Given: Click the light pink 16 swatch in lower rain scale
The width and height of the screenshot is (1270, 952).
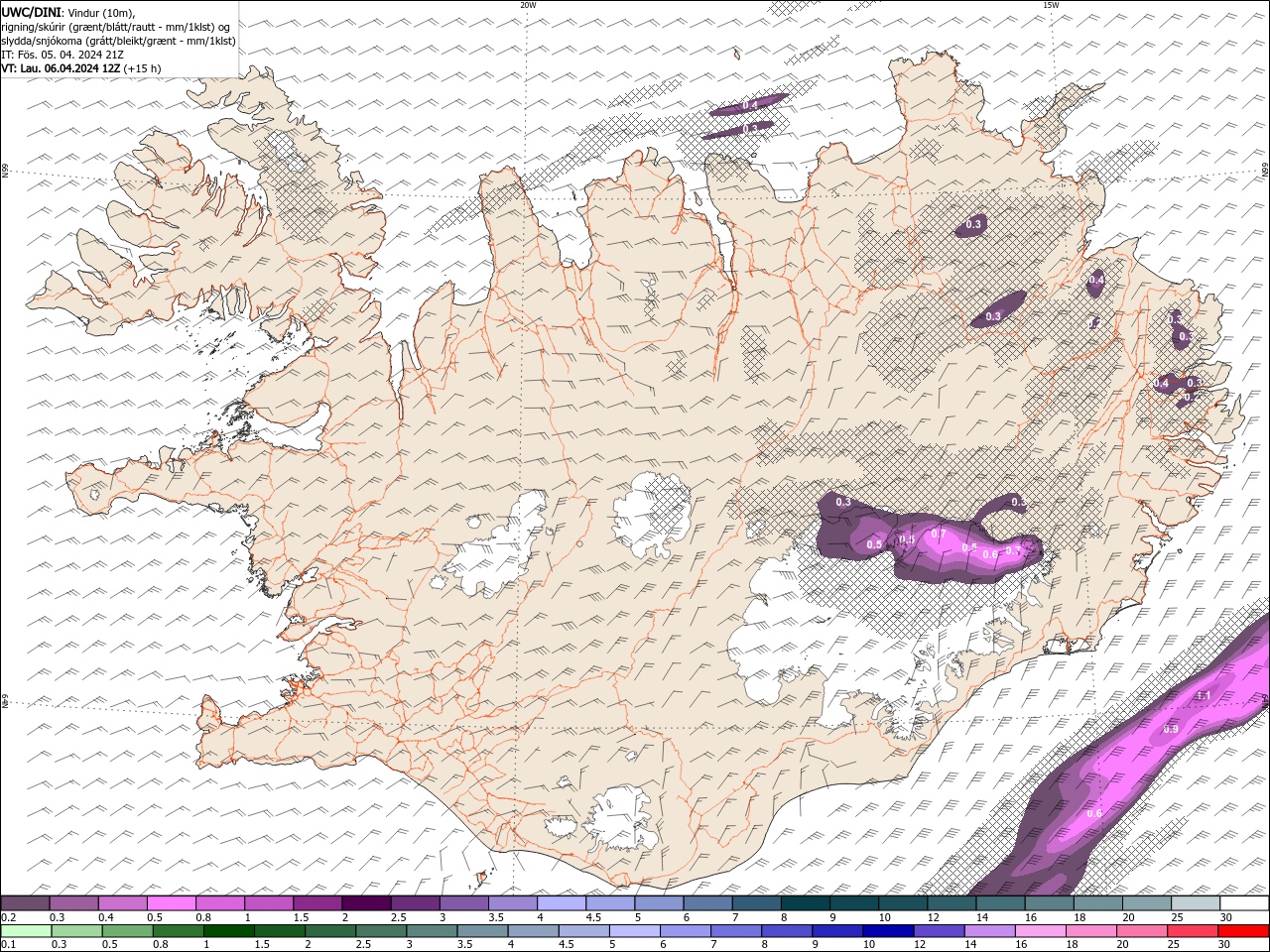Looking at the screenshot, I should (1041, 931).
